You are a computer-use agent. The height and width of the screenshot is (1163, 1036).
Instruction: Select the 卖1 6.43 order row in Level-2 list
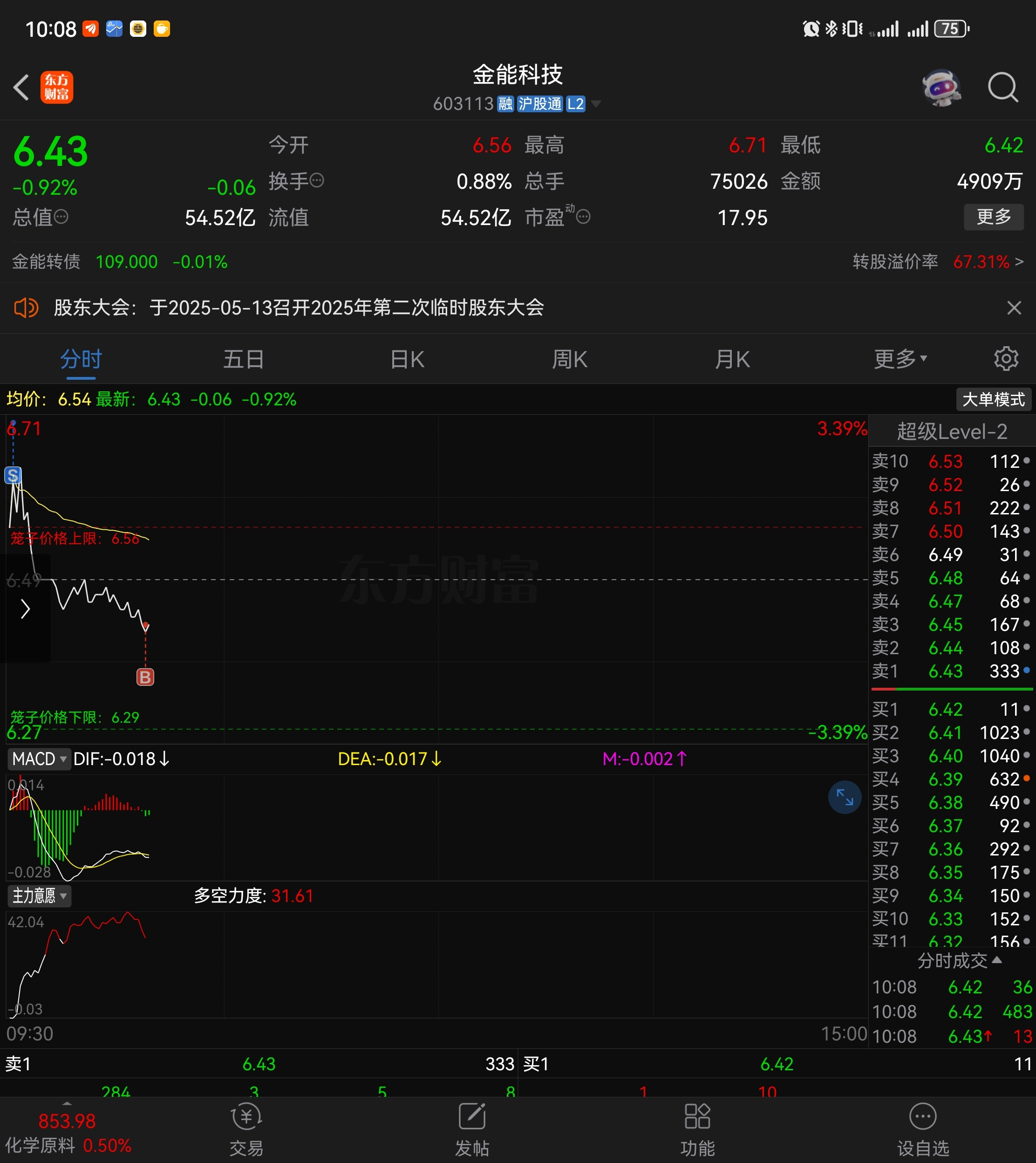coord(952,671)
